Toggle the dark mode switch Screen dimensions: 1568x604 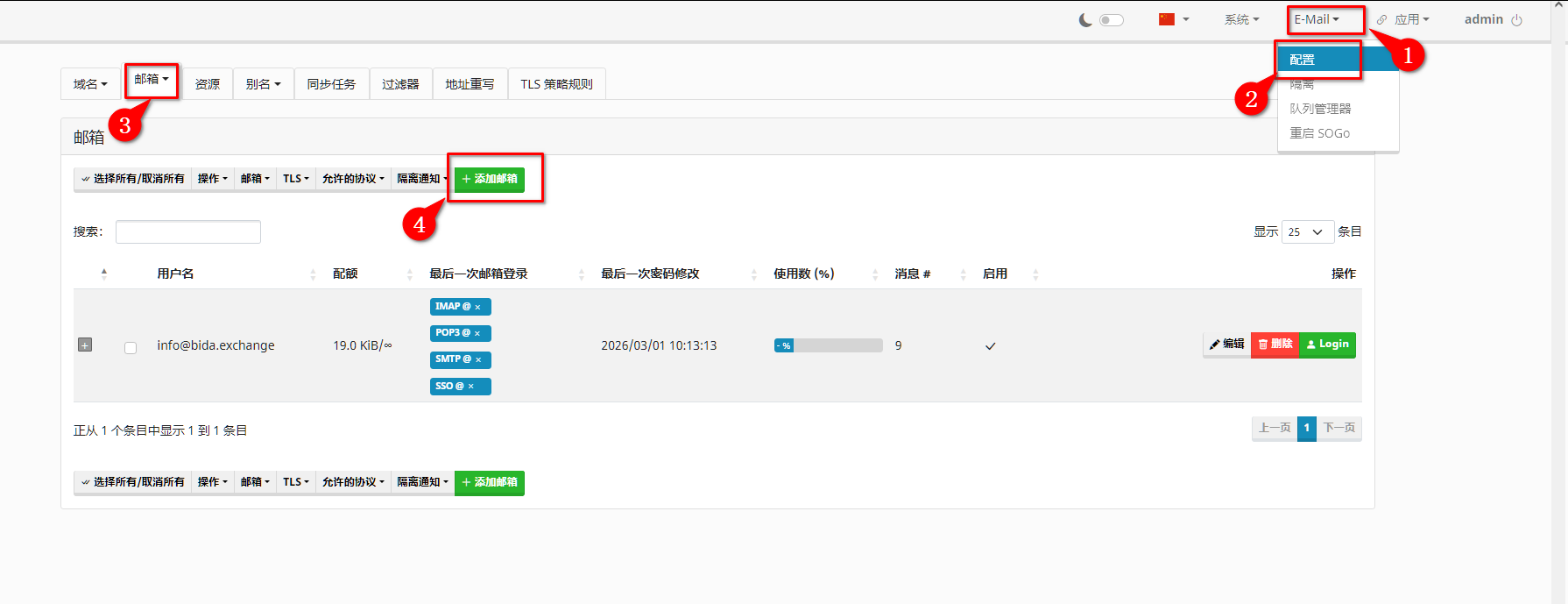[1111, 20]
